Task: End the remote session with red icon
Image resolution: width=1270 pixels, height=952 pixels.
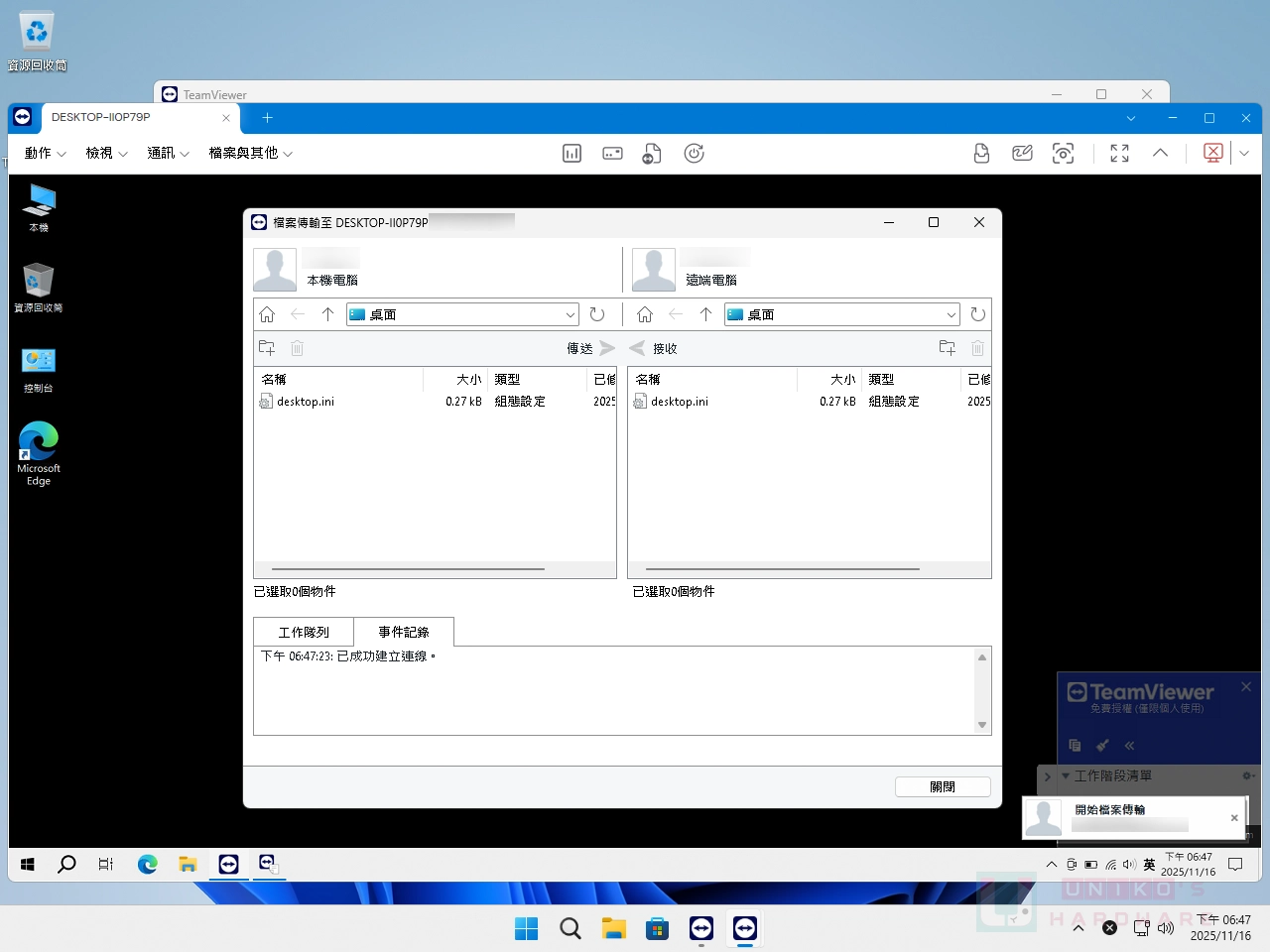Action: point(1212,154)
